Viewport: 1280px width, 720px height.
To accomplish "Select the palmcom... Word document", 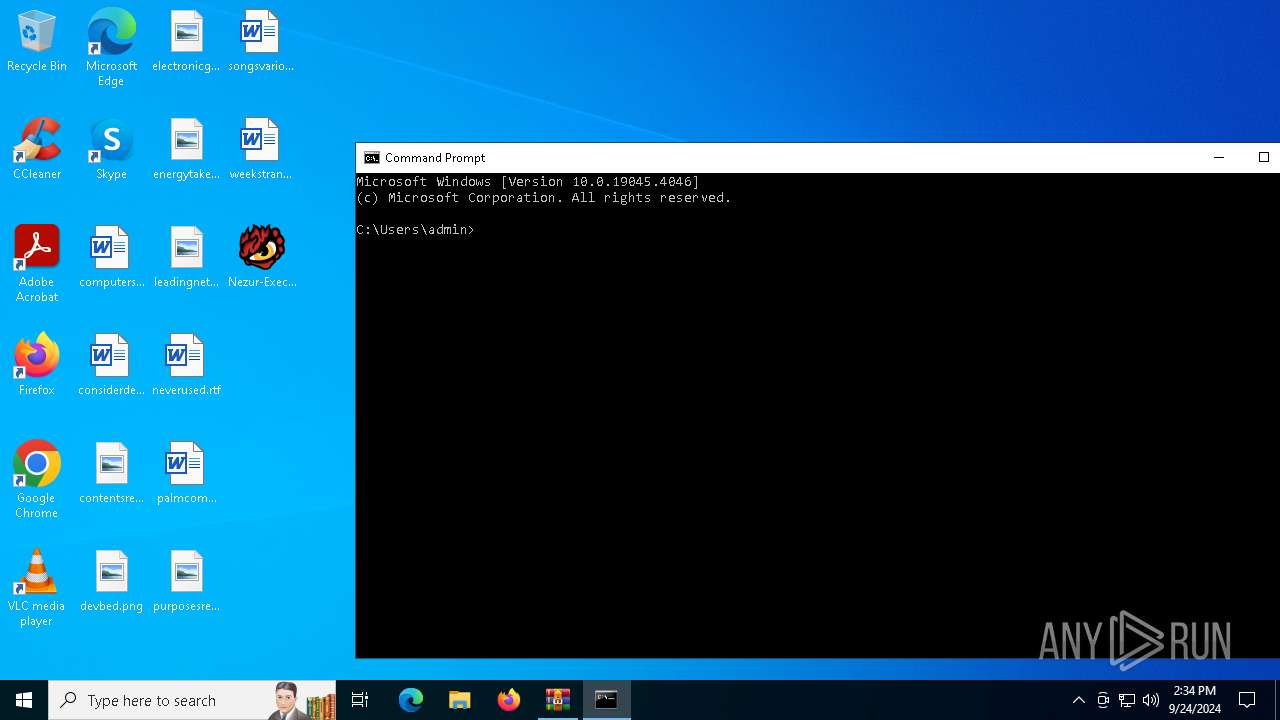I will coord(186,474).
